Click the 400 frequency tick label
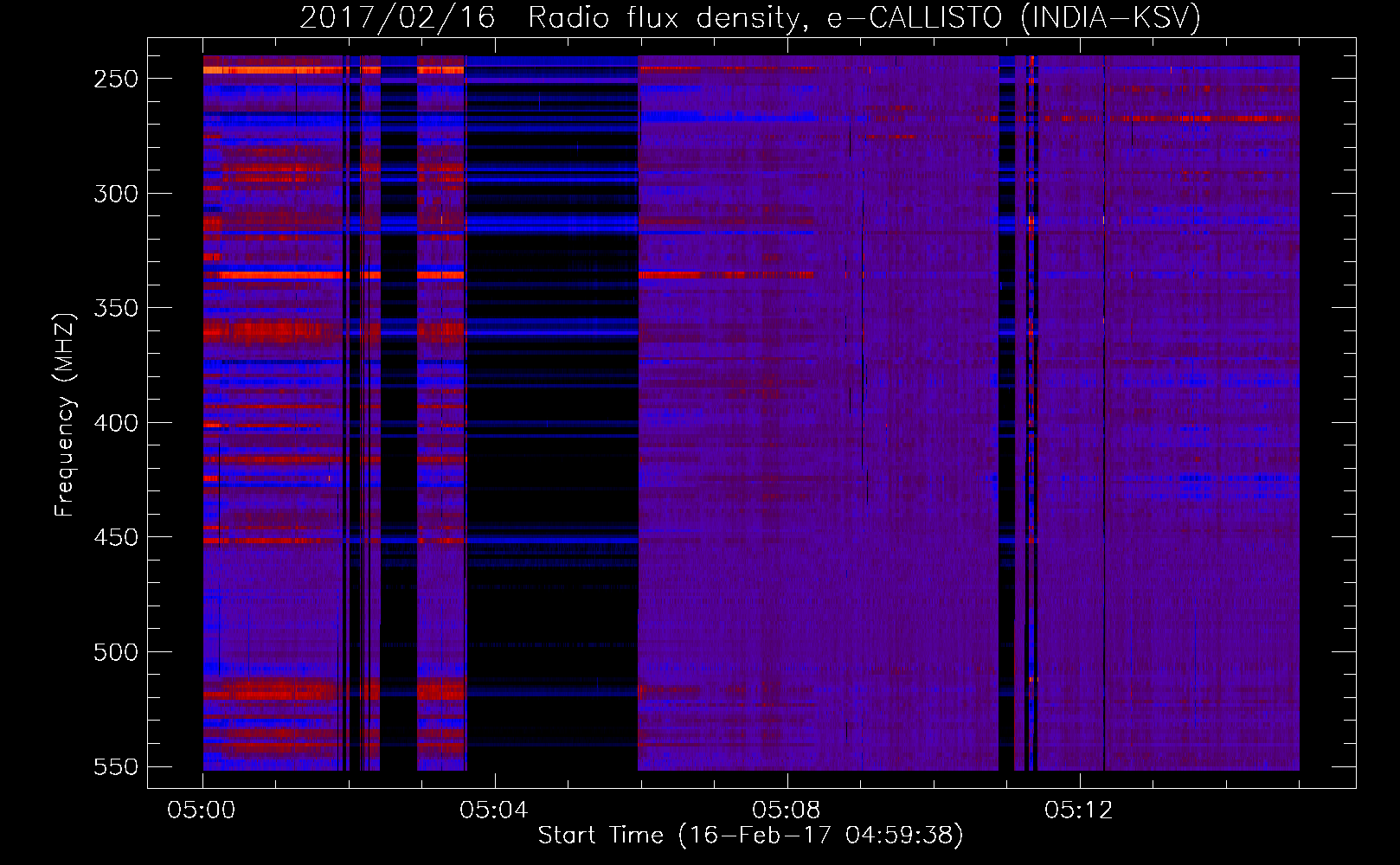1400x865 pixels. pyautogui.click(x=116, y=423)
